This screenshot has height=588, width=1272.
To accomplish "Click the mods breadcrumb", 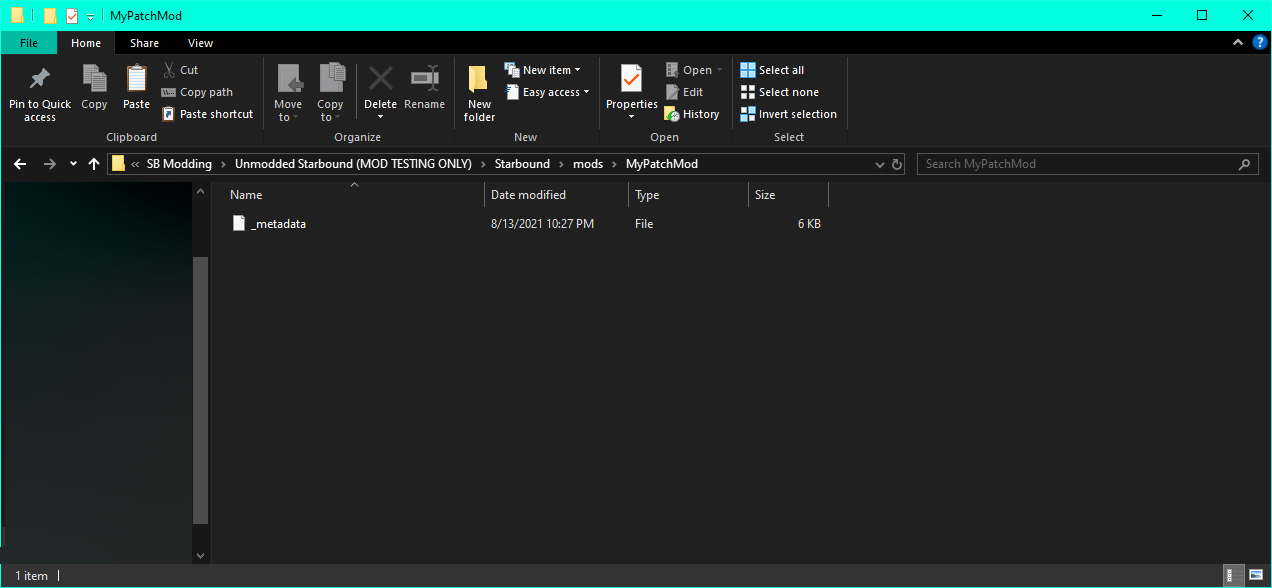I will (588, 164).
